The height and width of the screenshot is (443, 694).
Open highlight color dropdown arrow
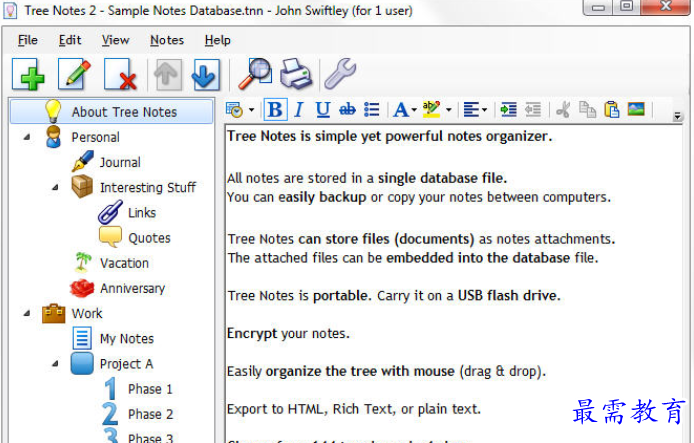coord(448,110)
